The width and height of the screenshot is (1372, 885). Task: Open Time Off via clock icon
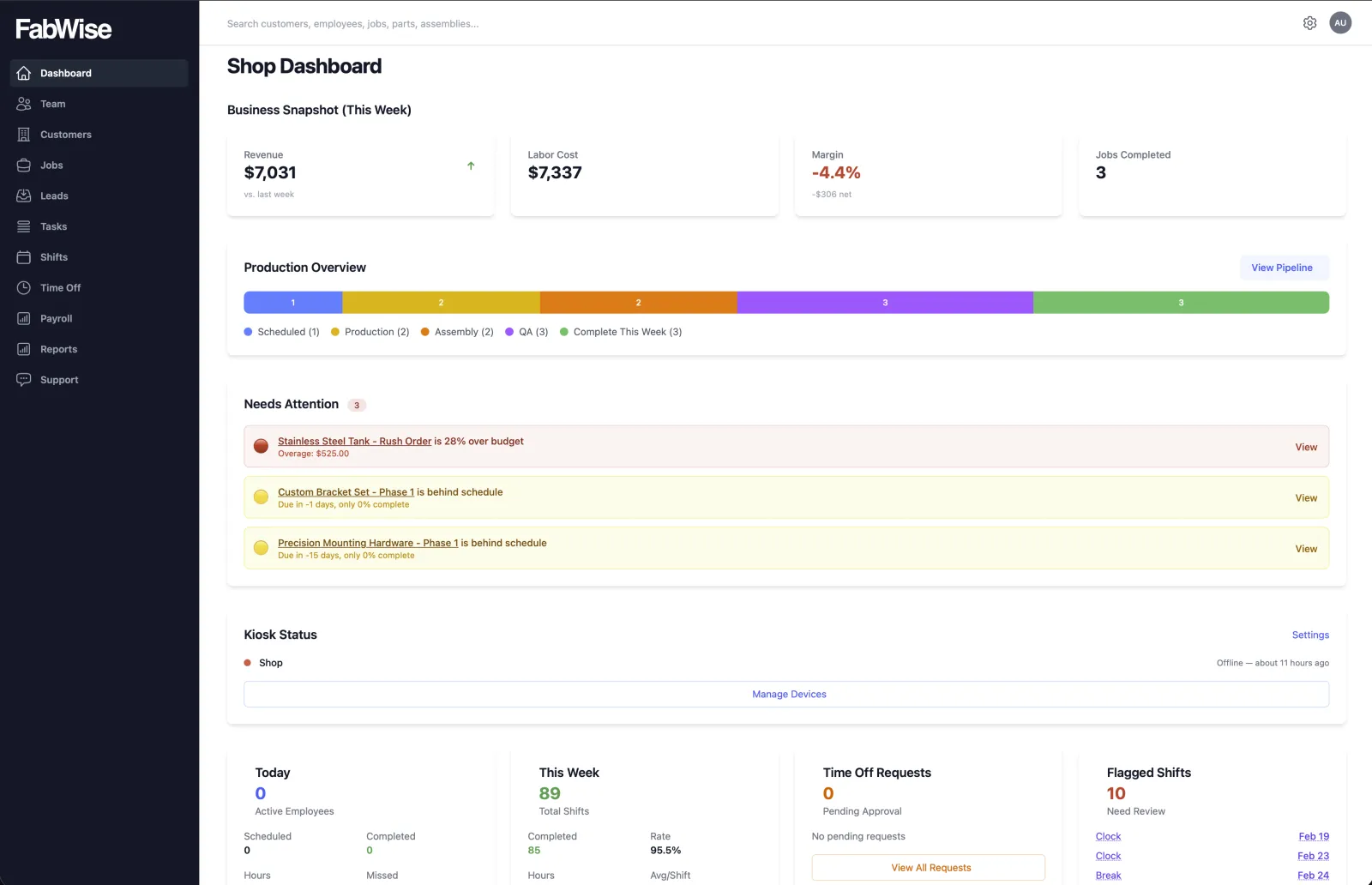24,288
